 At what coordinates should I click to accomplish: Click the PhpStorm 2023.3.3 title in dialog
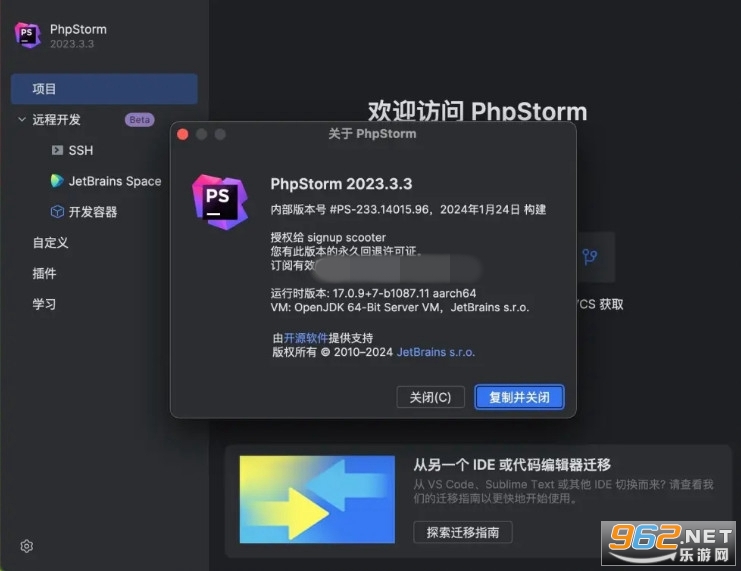tap(341, 183)
